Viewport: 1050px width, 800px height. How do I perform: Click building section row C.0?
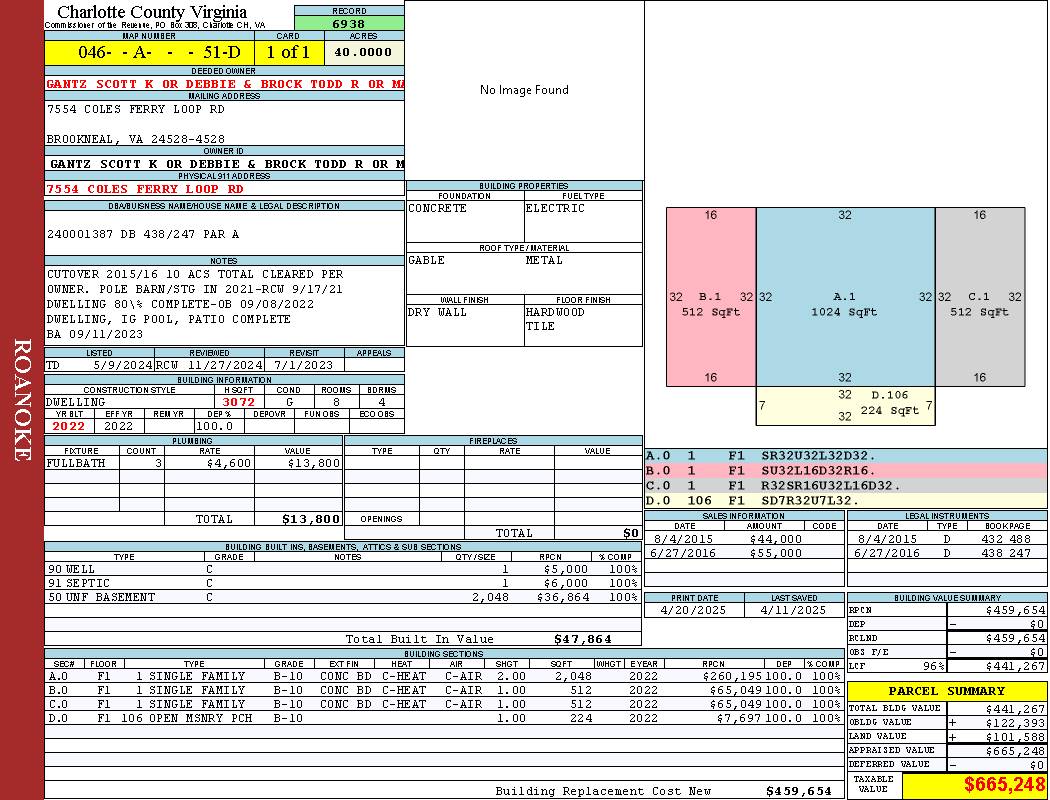[x=444, y=704]
